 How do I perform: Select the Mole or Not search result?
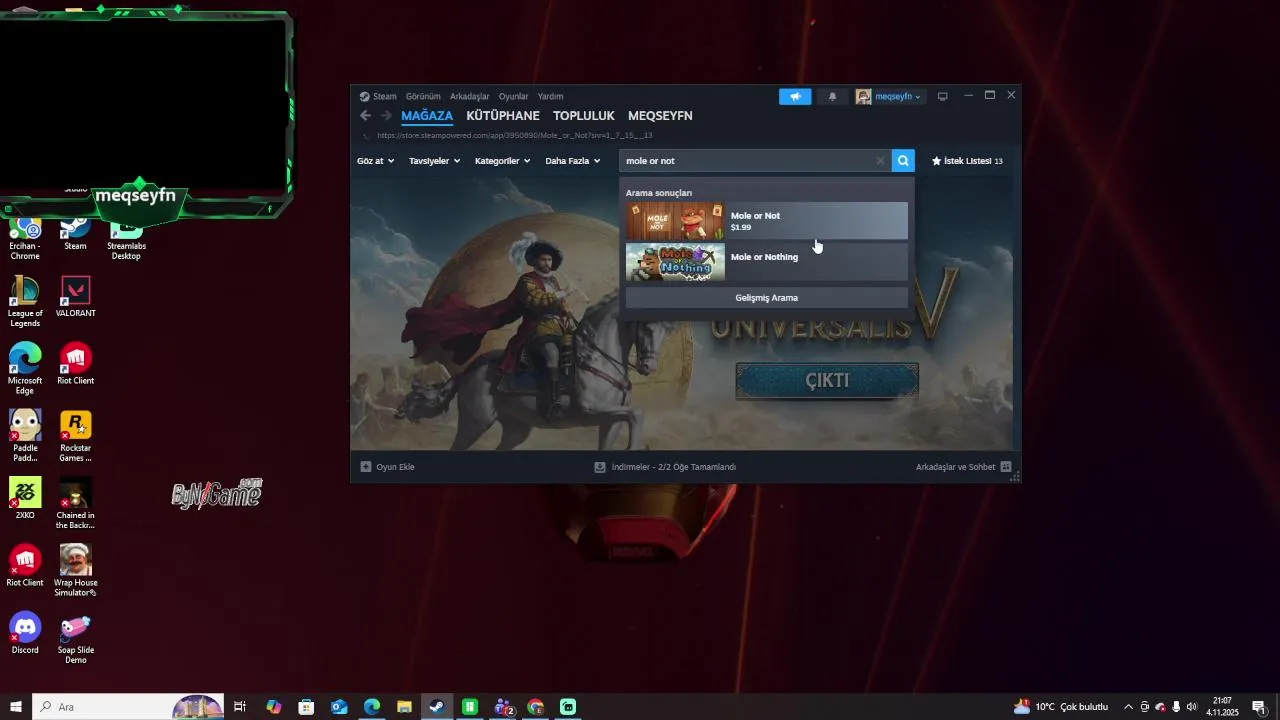pos(767,221)
